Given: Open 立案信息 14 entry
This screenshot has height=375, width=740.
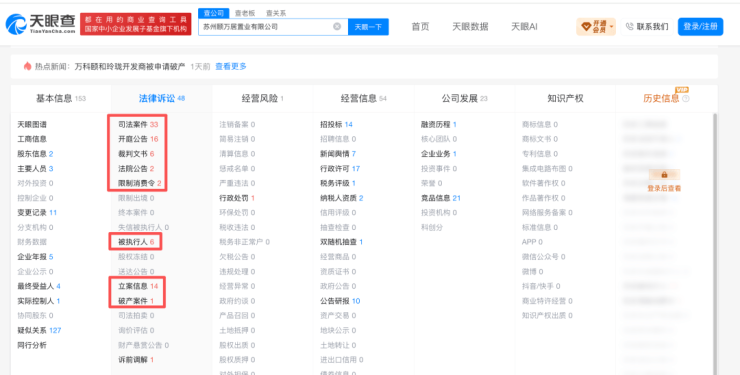Looking at the screenshot, I should 138,286.
